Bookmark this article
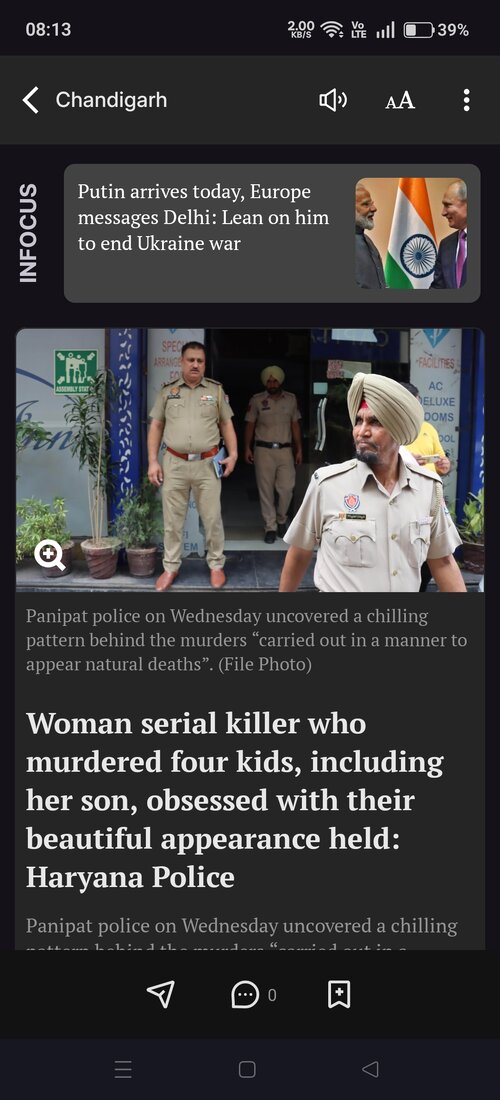Viewport: 500px width, 1100px height. point(339,994)
